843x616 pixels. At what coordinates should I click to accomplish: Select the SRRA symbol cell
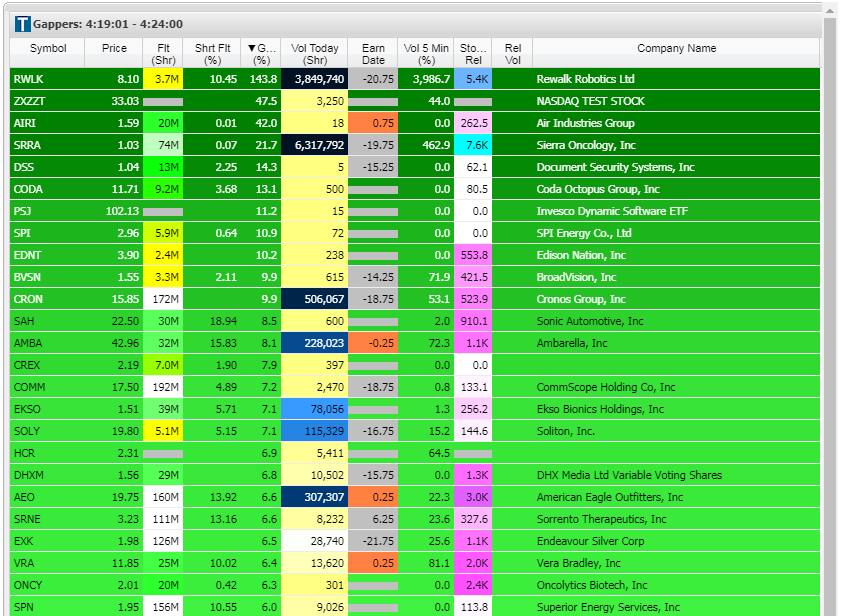[x=48, y=145]
